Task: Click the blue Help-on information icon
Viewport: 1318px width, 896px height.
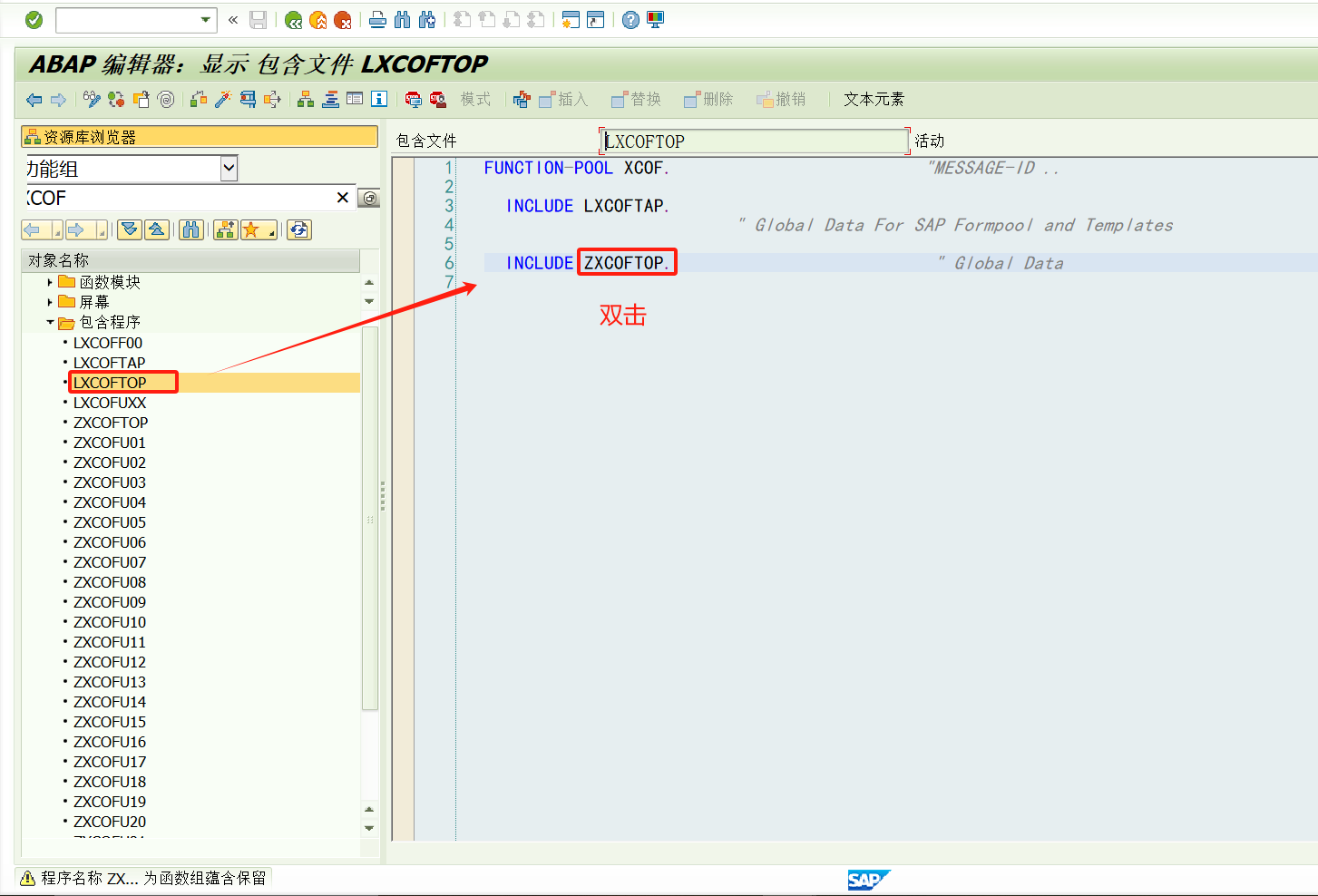Action: coord(379,100)
